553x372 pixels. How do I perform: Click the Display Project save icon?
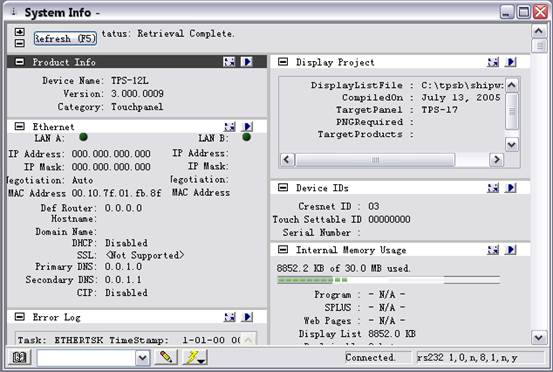[493, 62]
